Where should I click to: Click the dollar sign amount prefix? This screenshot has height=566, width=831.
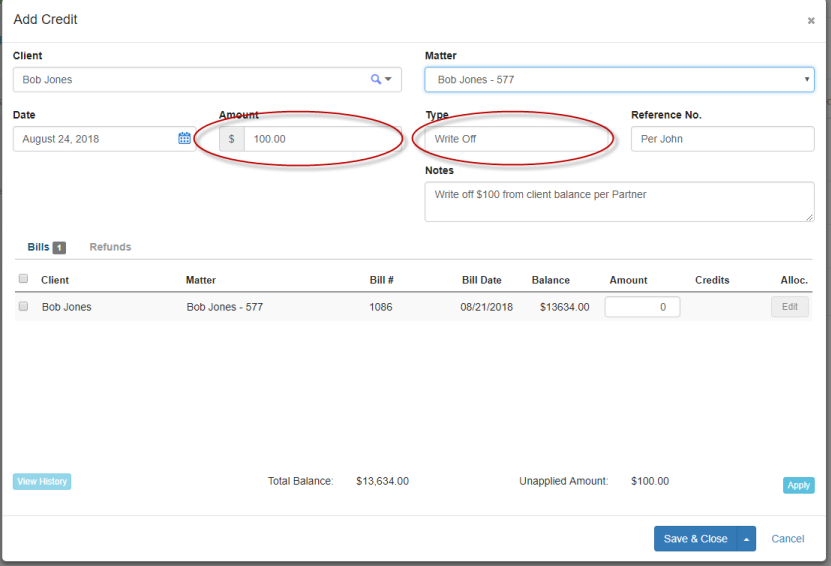click(231, 139)
